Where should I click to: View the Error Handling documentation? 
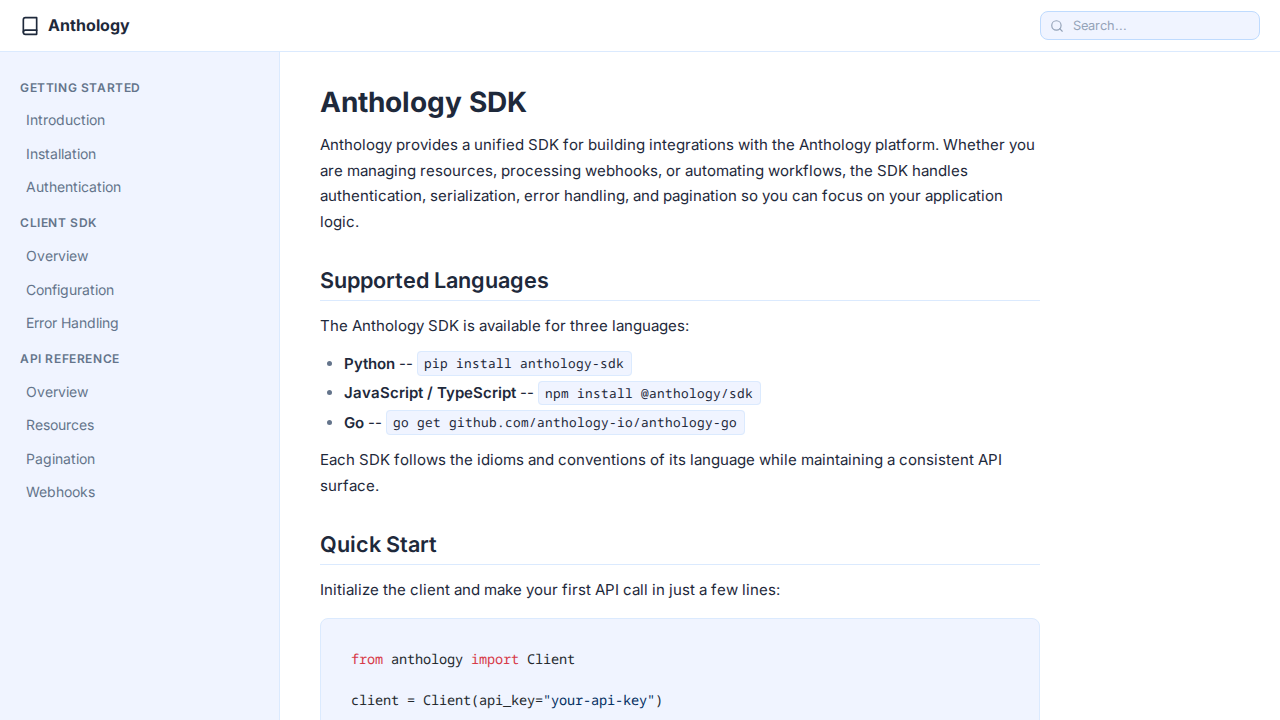pyautogui.click(x=72, y=323)
